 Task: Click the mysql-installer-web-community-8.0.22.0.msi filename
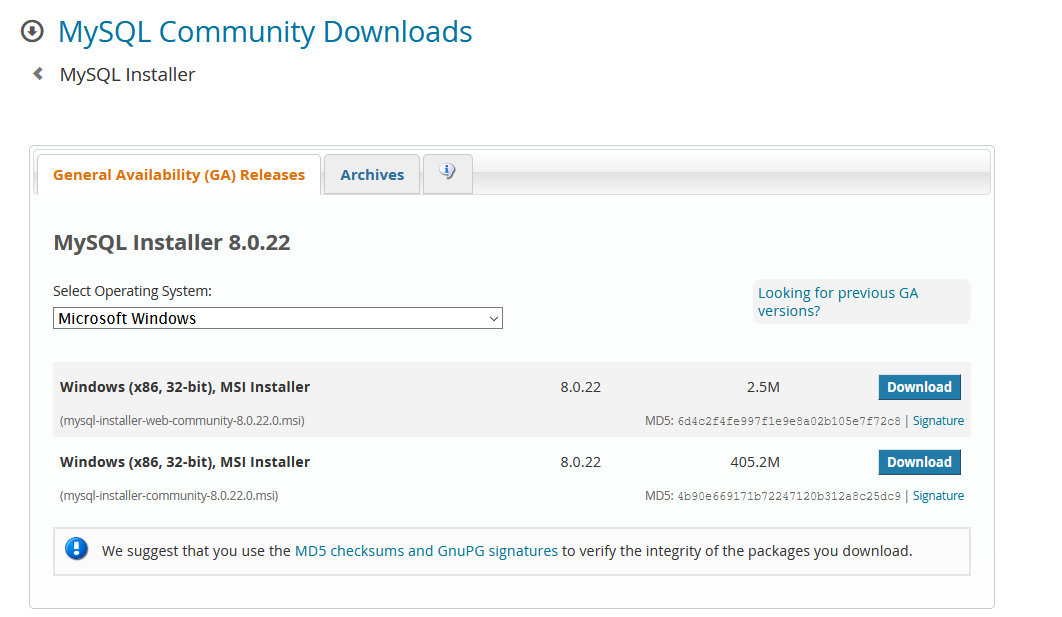[x=182, y=421]
